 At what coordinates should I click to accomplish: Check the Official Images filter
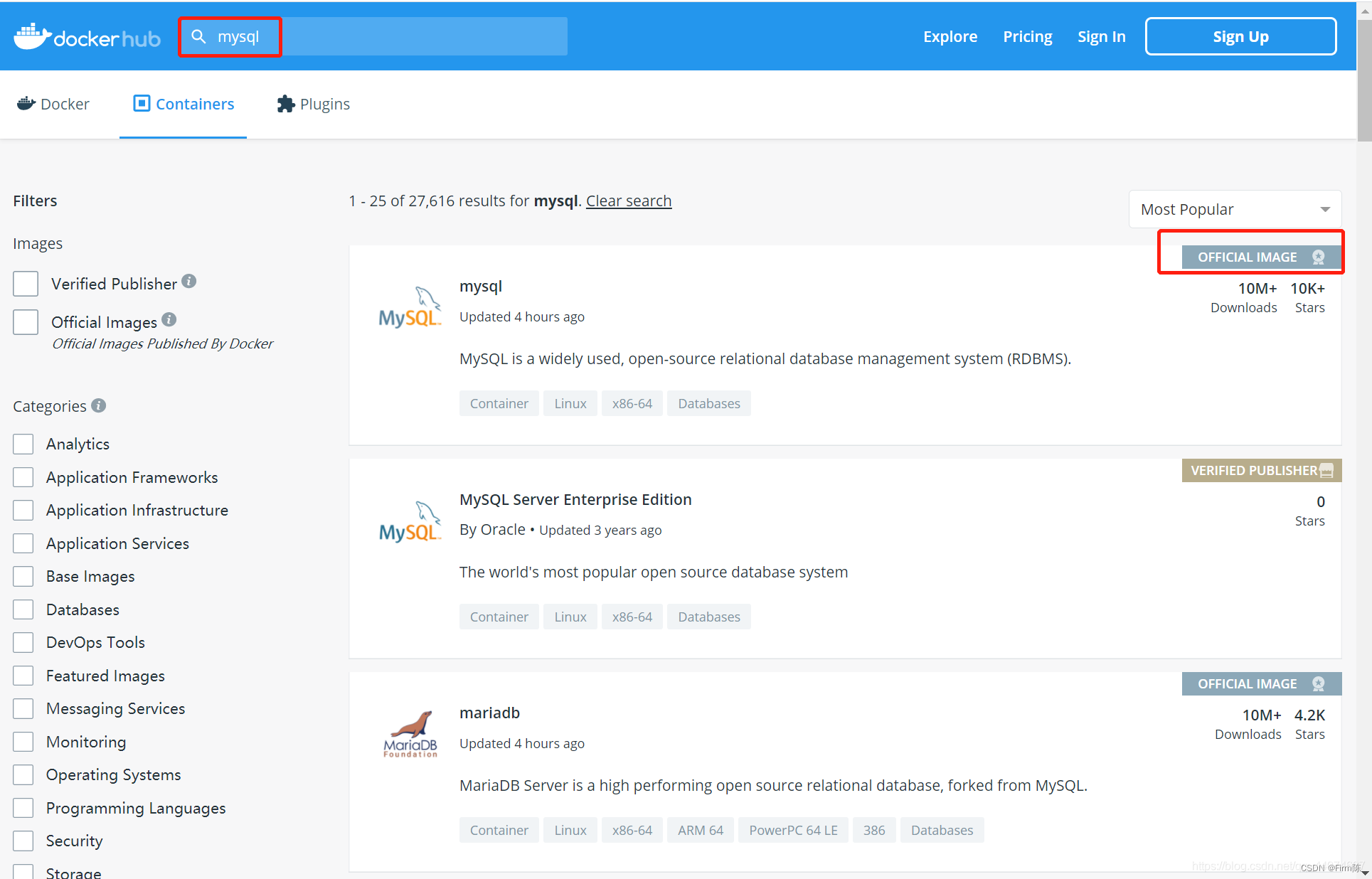[x=26, y=322]
